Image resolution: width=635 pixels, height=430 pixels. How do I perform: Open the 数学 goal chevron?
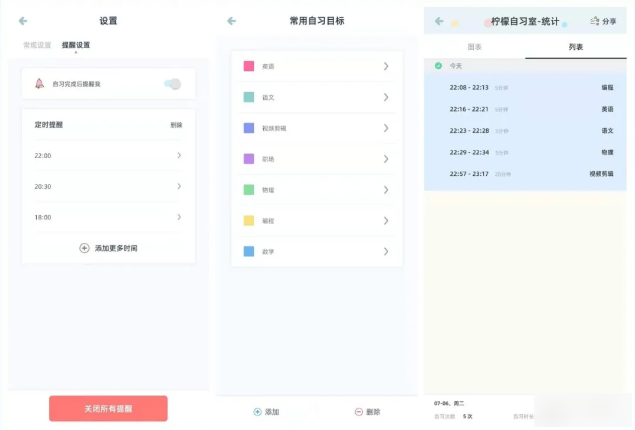click(386, 251)
